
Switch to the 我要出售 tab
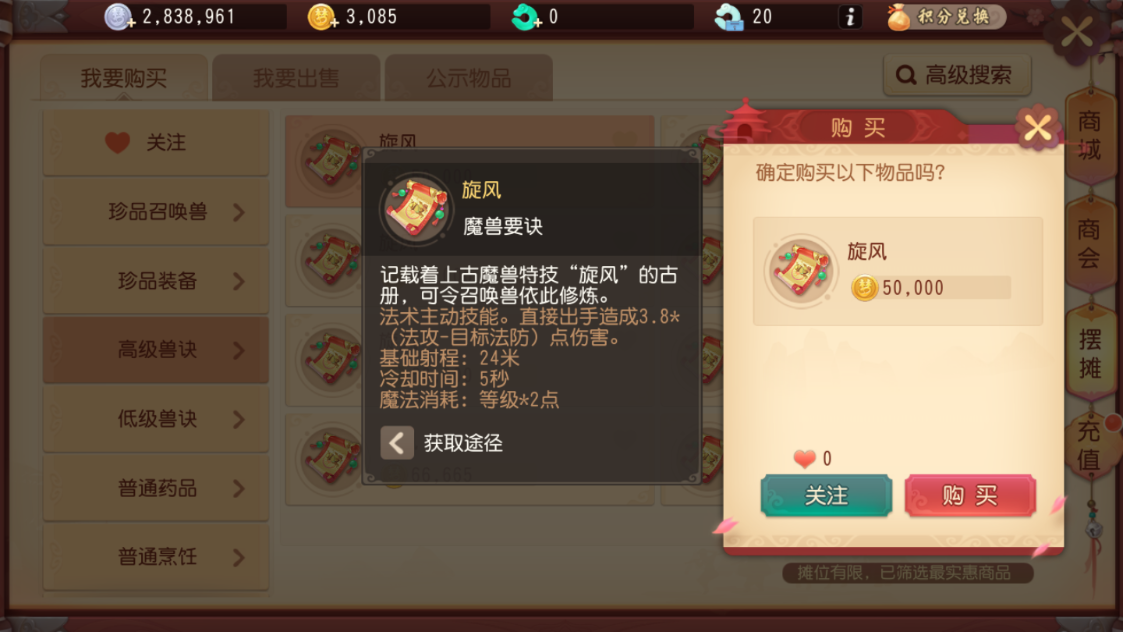tap(296, 77)
